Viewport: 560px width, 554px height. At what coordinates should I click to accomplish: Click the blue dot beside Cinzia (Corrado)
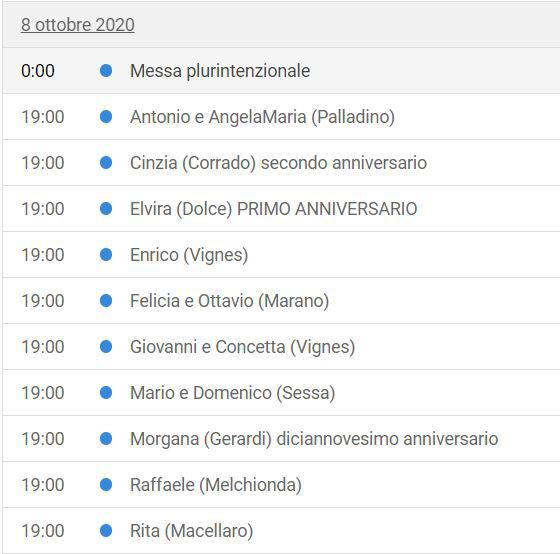[106, 163]
